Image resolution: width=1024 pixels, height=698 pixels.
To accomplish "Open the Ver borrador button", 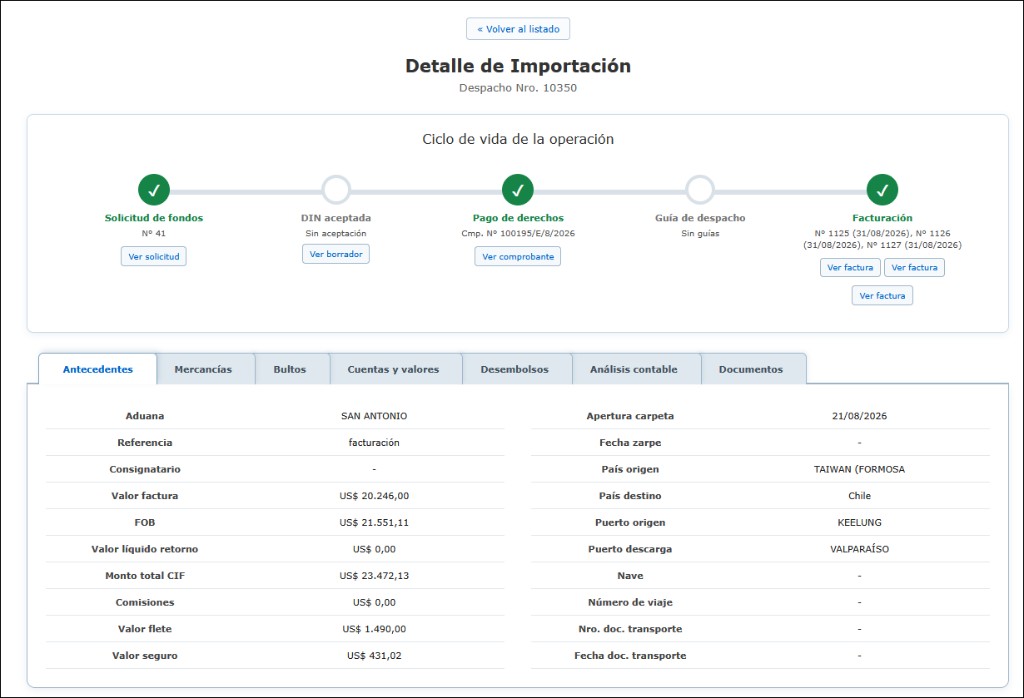I will point(336,254).
